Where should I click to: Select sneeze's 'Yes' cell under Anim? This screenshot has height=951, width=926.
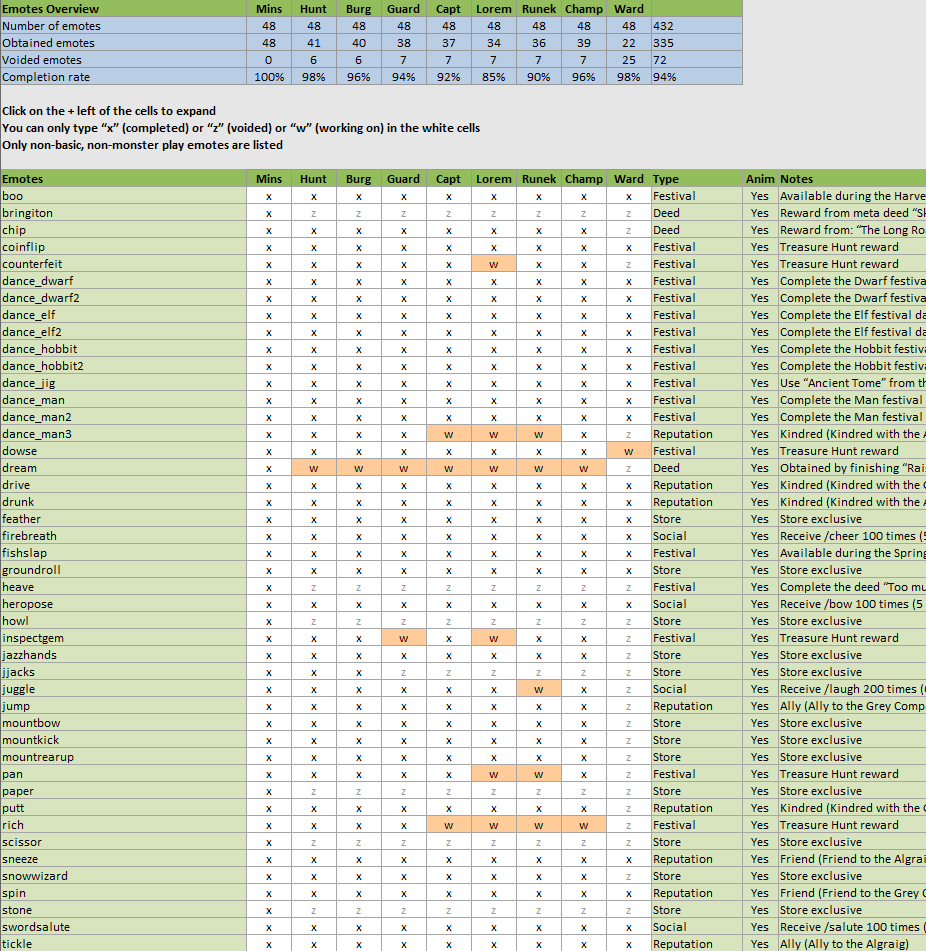[760, 858]
